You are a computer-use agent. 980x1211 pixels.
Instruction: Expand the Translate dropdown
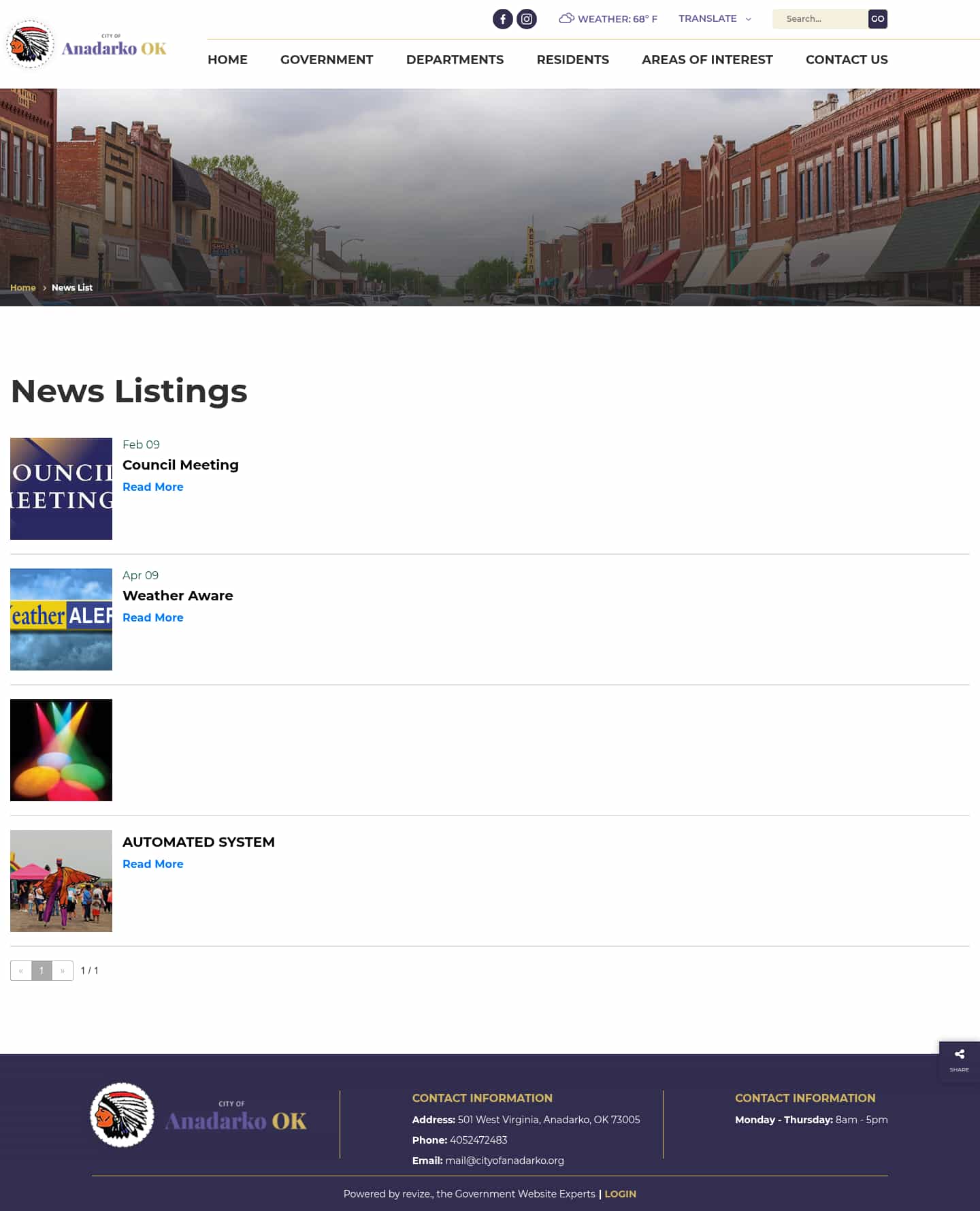pyautogui.click(x=715, y=18)
